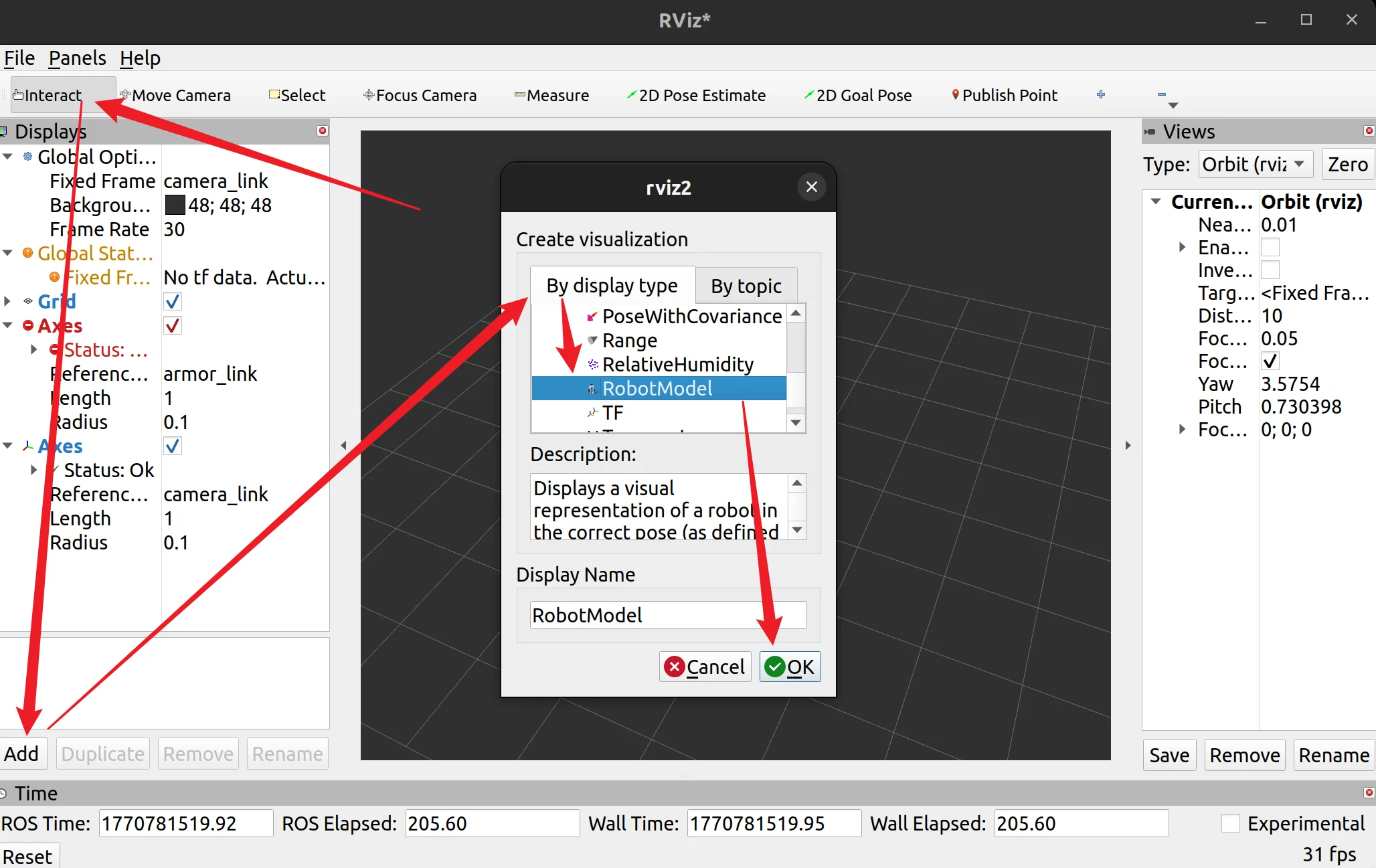Toggle the red error Axes checkbox
Viewport: 1376px width, 868px height.
(173, 326)
